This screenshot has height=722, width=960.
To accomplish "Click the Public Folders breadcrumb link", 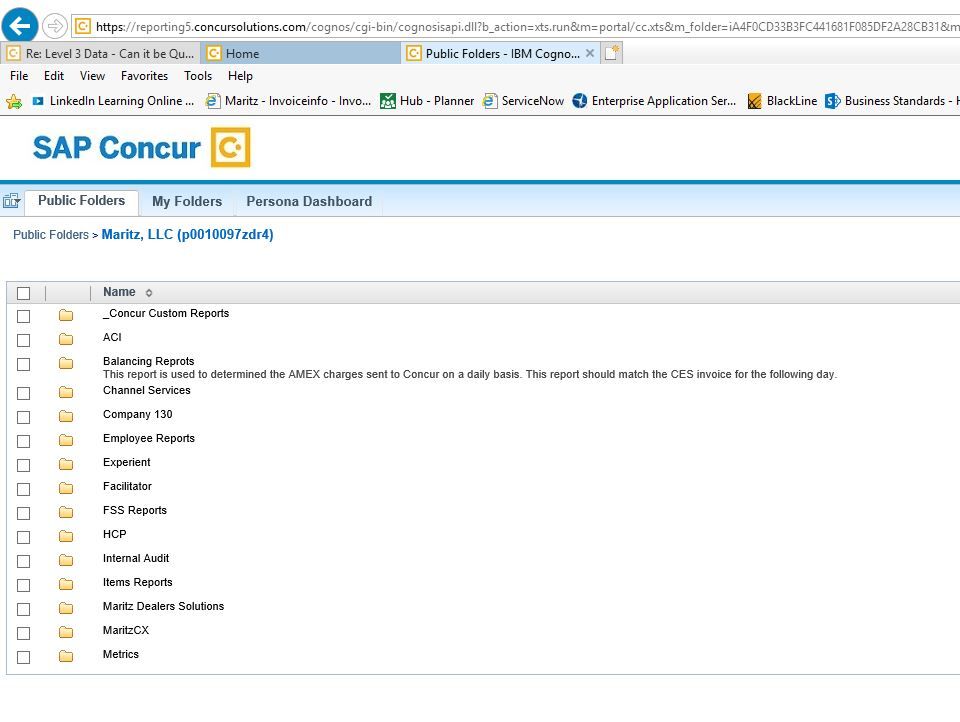I will [51, 235].
